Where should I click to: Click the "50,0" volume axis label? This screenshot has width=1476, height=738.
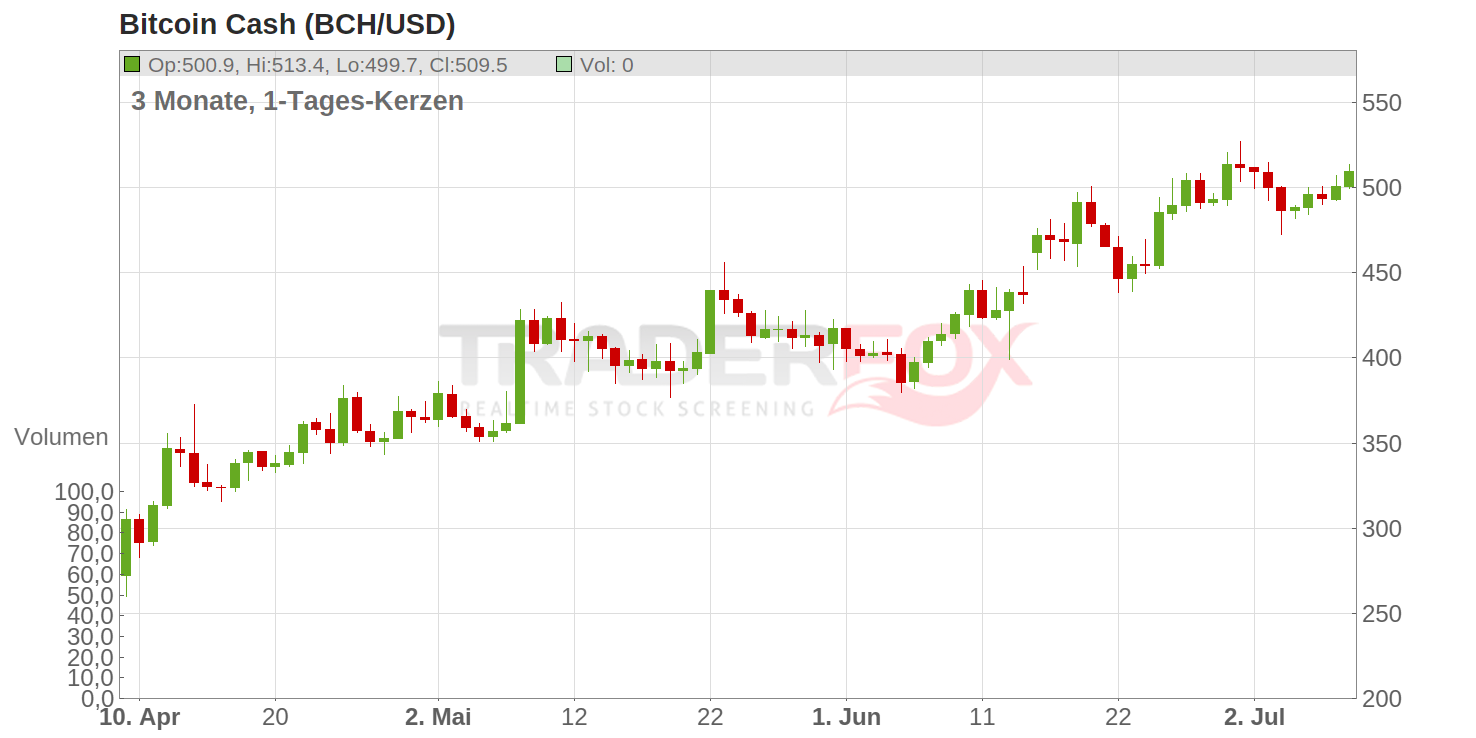(89, 596)
